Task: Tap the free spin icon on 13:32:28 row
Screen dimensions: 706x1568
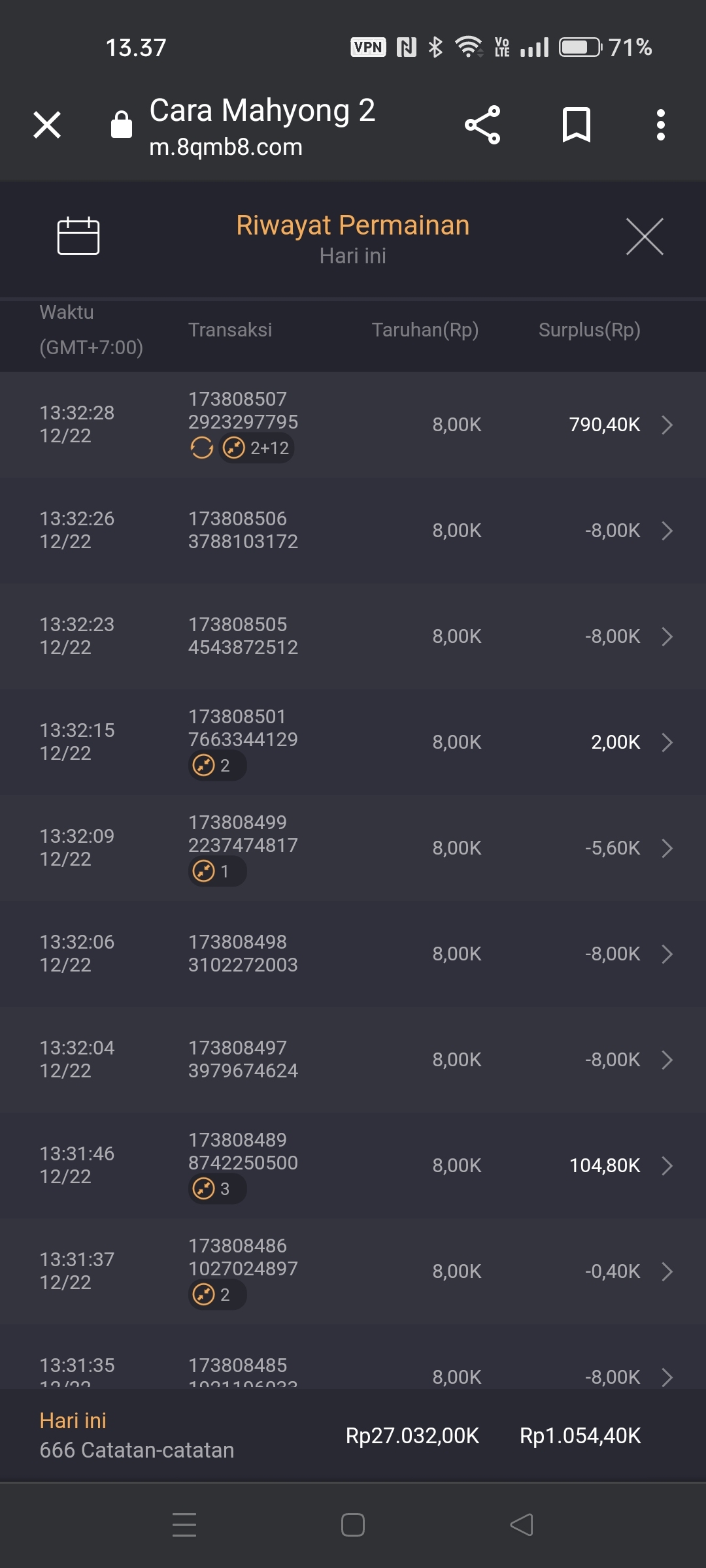Action: click(202, 448)
